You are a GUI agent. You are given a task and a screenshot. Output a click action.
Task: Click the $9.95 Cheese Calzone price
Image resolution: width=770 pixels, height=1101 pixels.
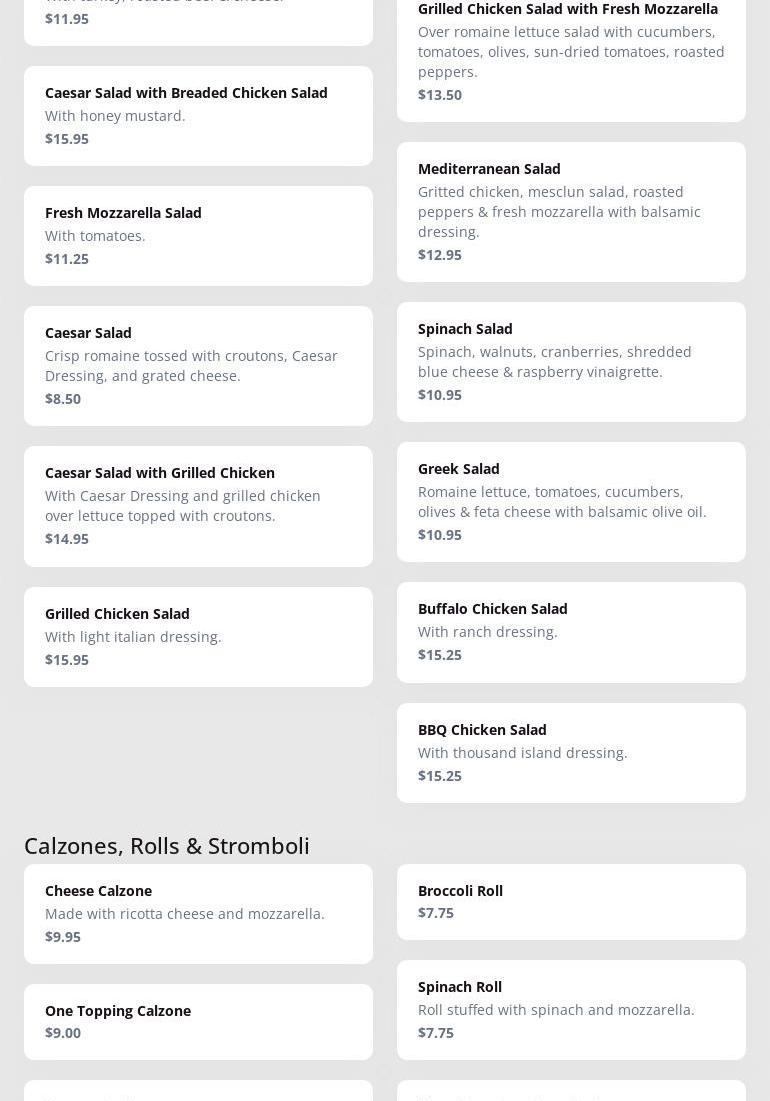point(63,937)
